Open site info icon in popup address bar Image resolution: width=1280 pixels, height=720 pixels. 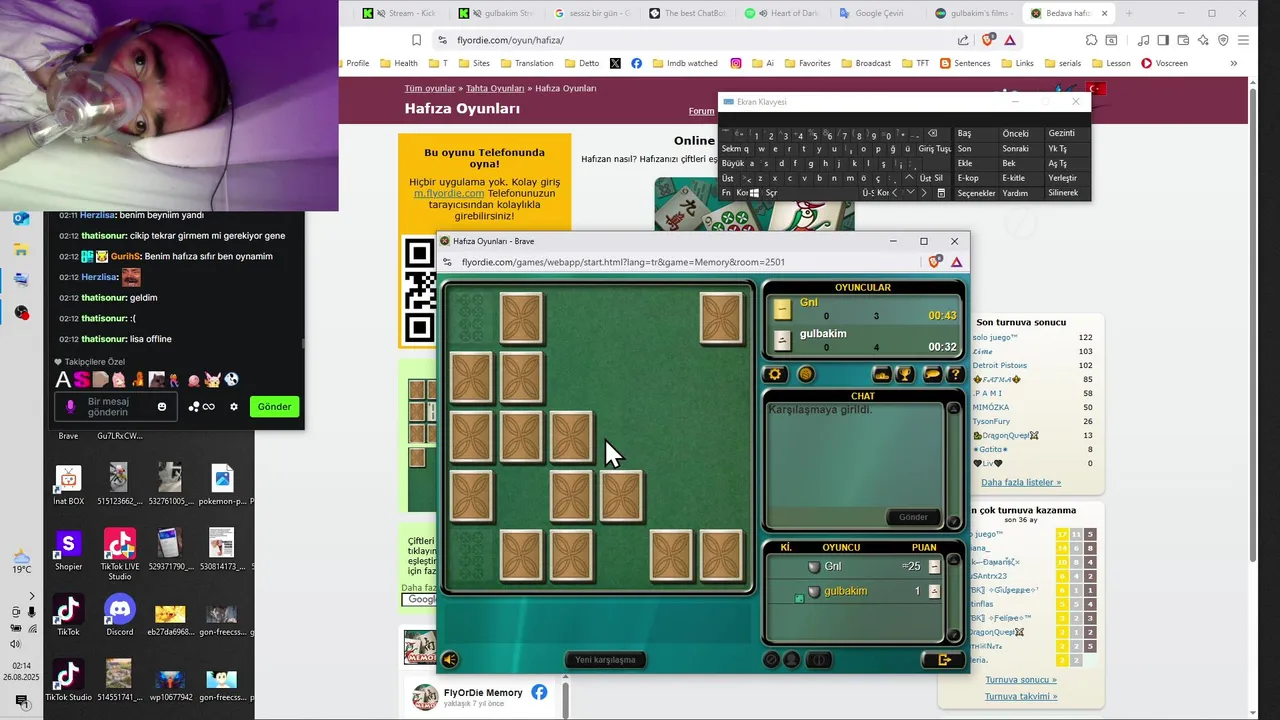[448, 262]
